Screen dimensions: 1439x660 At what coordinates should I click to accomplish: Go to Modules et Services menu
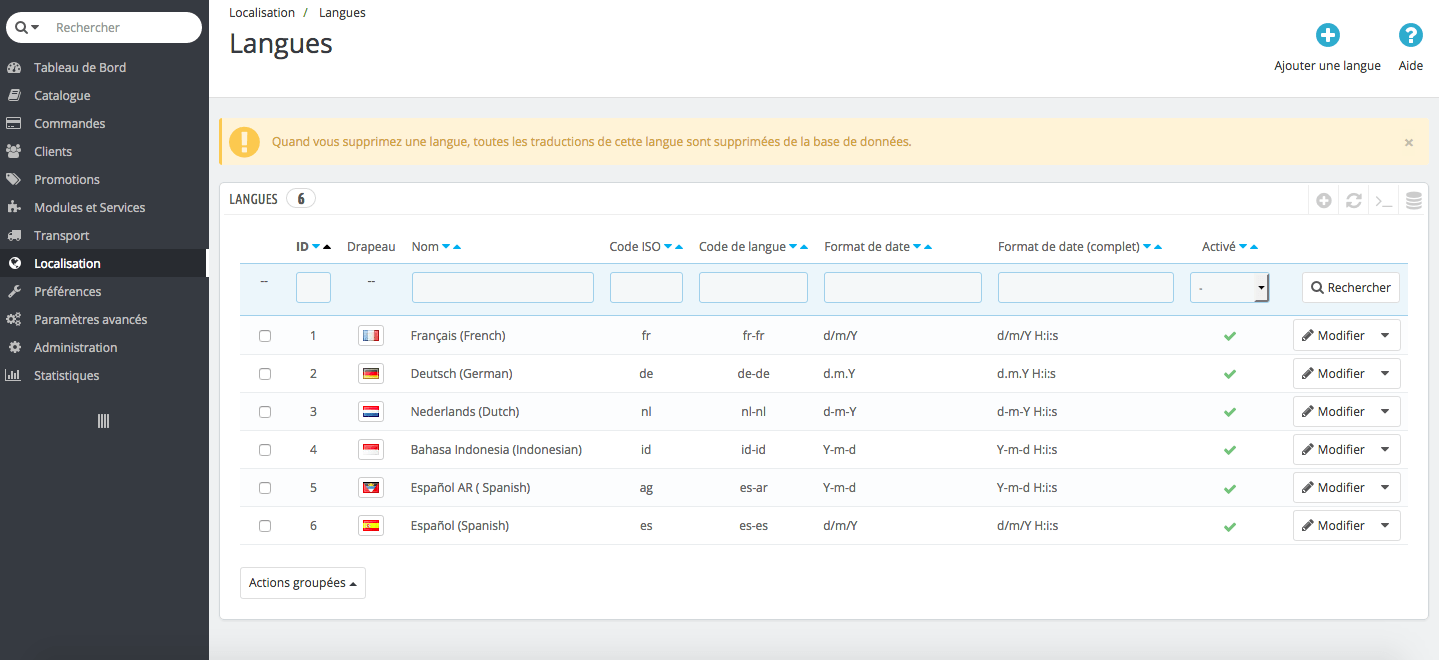point(89,208)
